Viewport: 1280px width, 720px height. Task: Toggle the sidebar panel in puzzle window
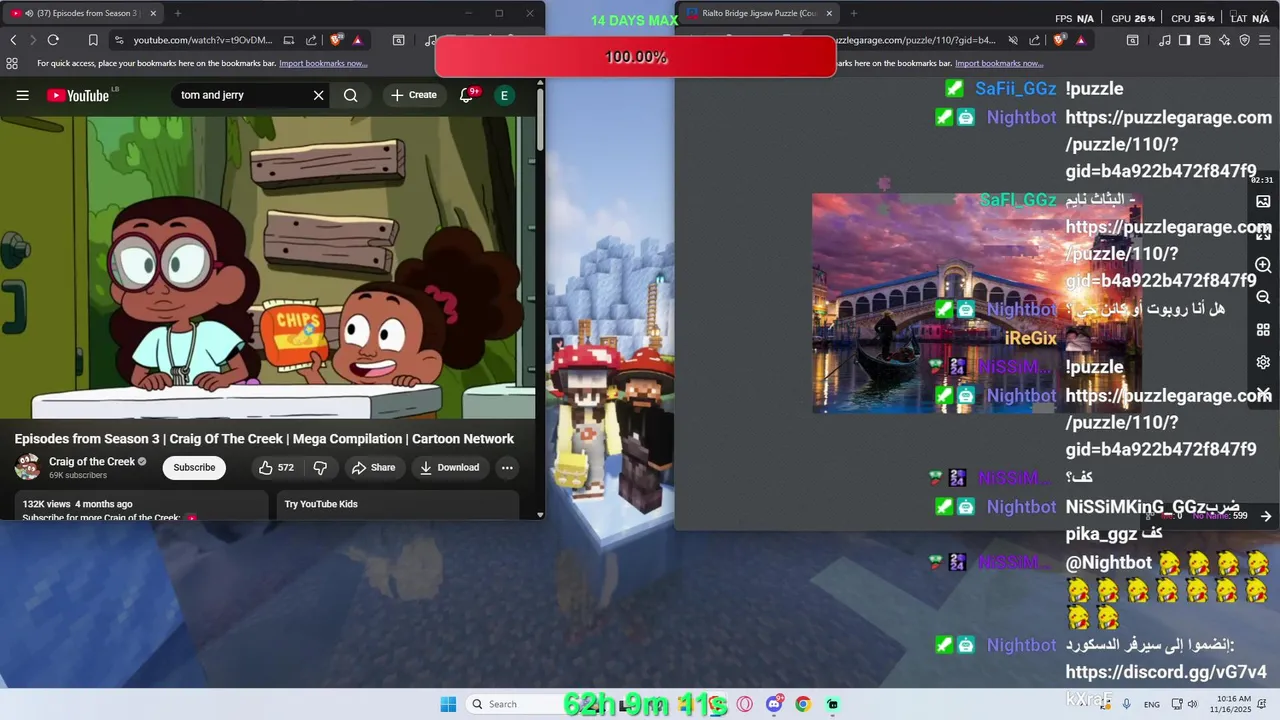pyautogui.click(x=1184, y=40)
